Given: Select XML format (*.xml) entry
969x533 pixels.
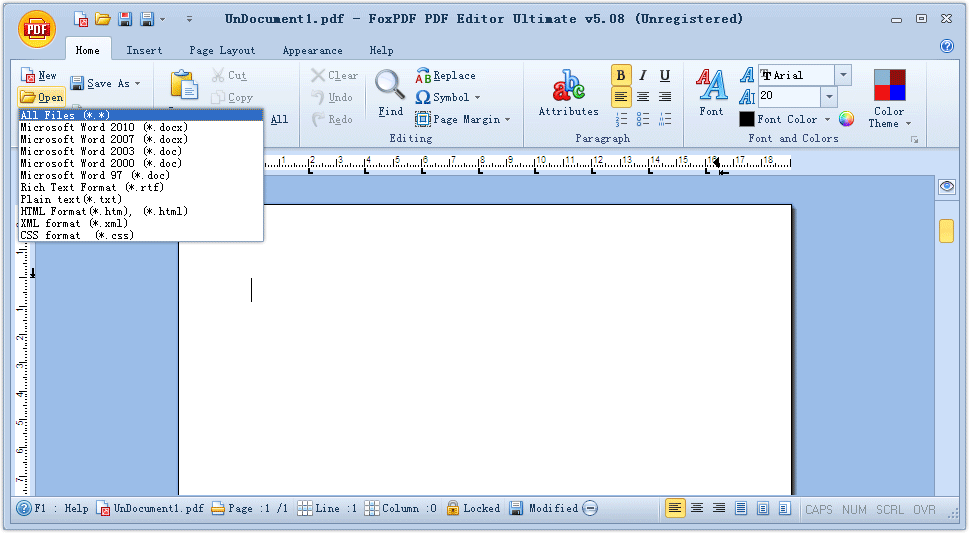Looking at the screenshot, I should pyautogui.click(x=141, y=223).
